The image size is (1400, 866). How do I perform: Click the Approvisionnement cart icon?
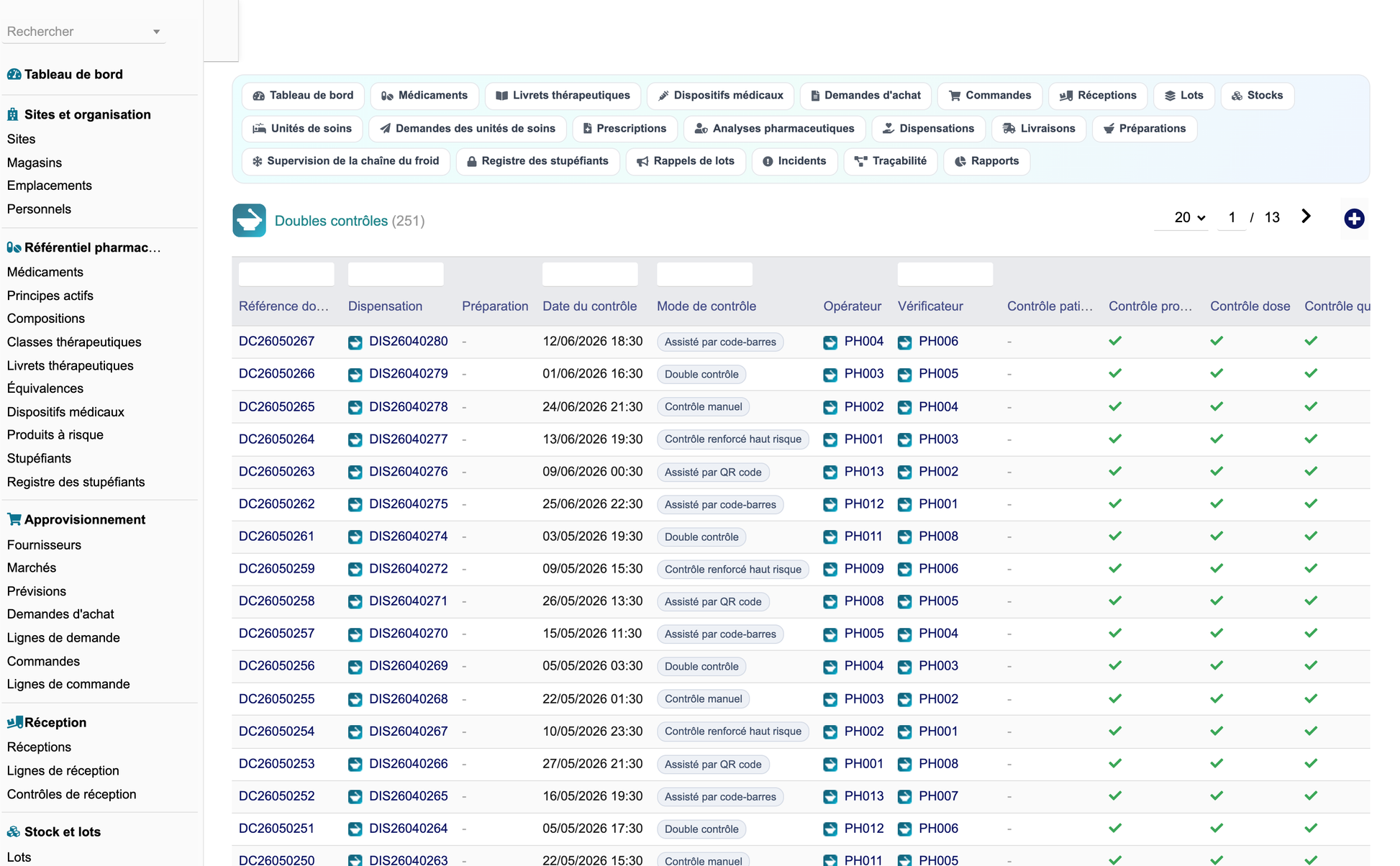tap(14, 519)
